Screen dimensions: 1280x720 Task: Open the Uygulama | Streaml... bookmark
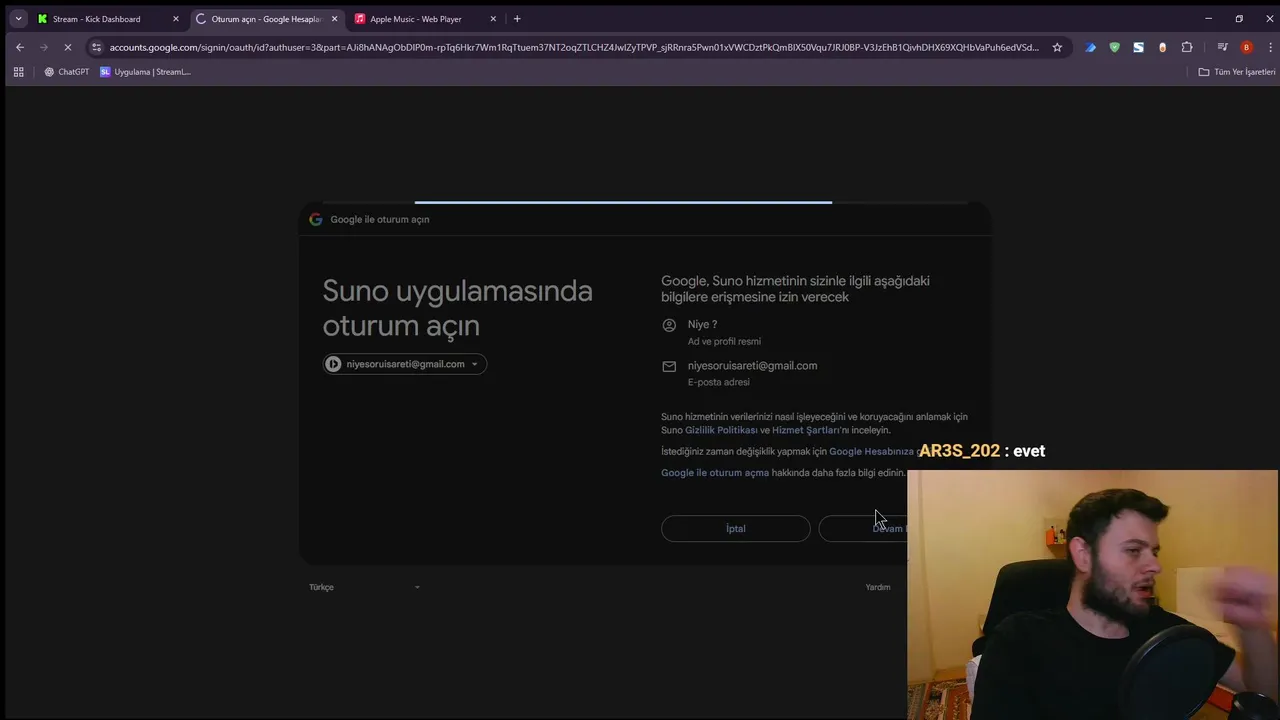(145, 72)
